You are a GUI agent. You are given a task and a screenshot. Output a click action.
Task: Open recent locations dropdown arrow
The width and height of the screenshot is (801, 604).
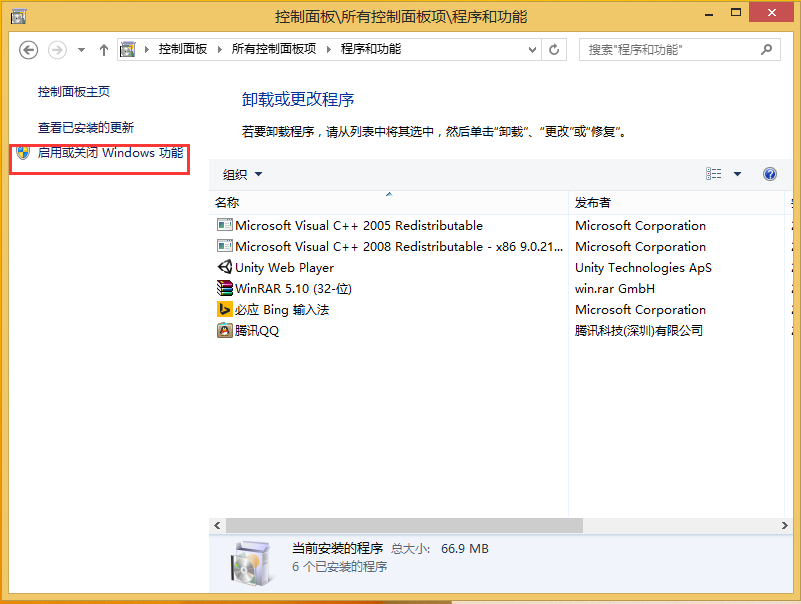pos(81,50)
